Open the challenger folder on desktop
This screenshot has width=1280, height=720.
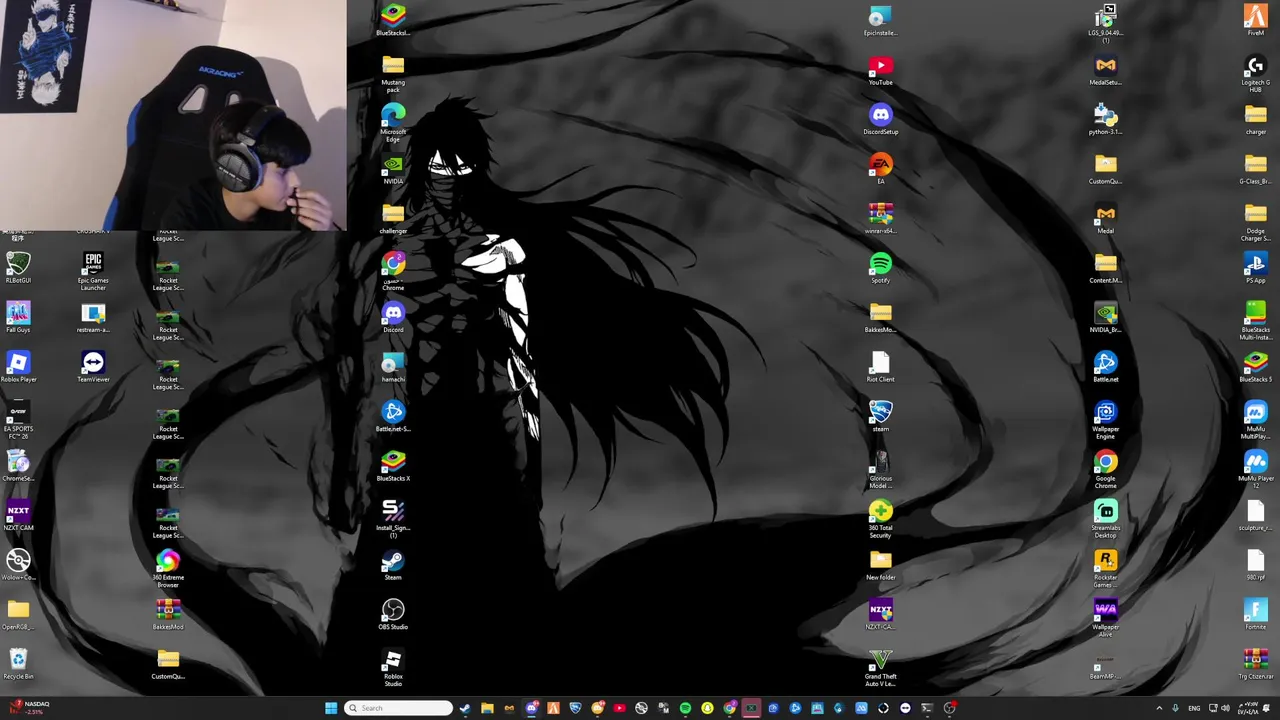[x=393, y=218]
